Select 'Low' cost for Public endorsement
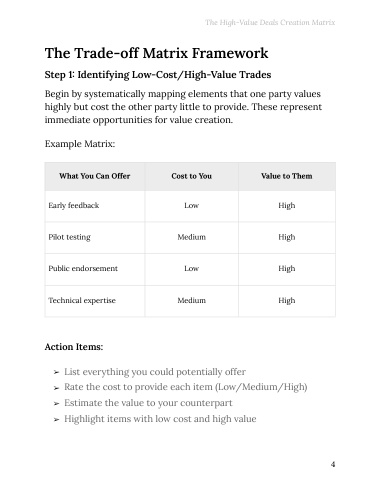 point(191,268)
